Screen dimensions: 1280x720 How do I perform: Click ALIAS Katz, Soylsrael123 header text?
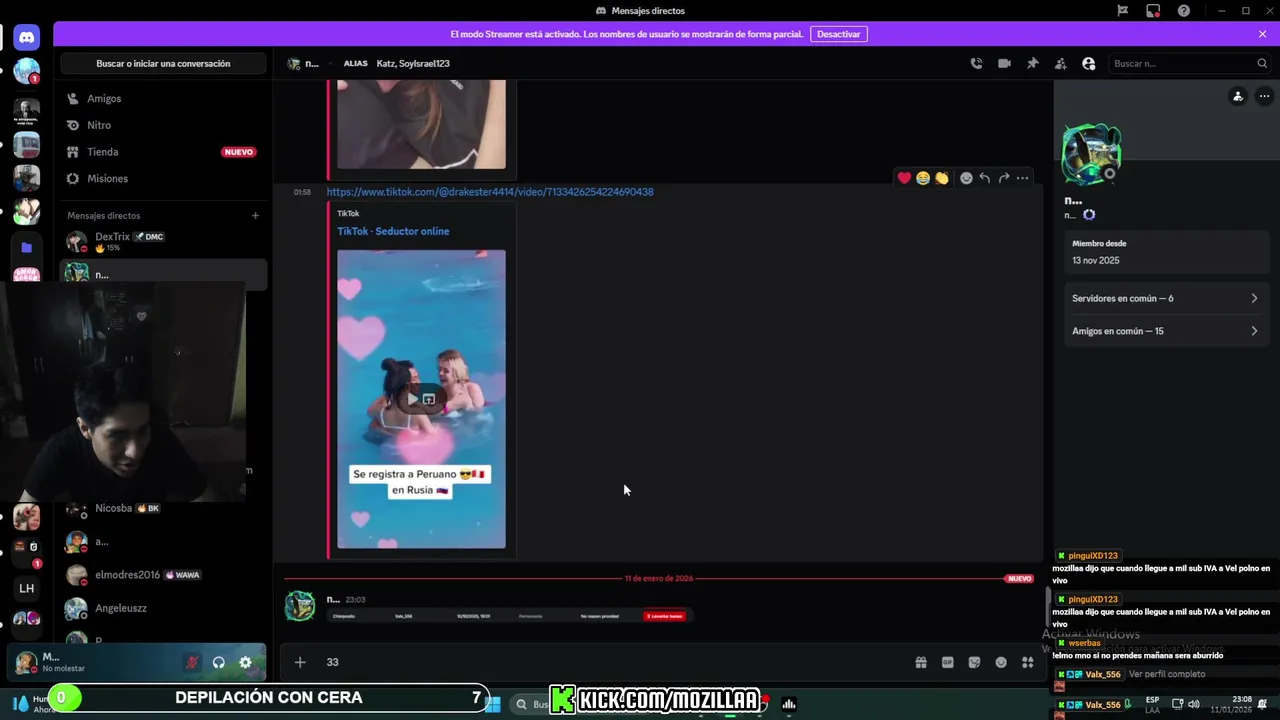point(396,63)
